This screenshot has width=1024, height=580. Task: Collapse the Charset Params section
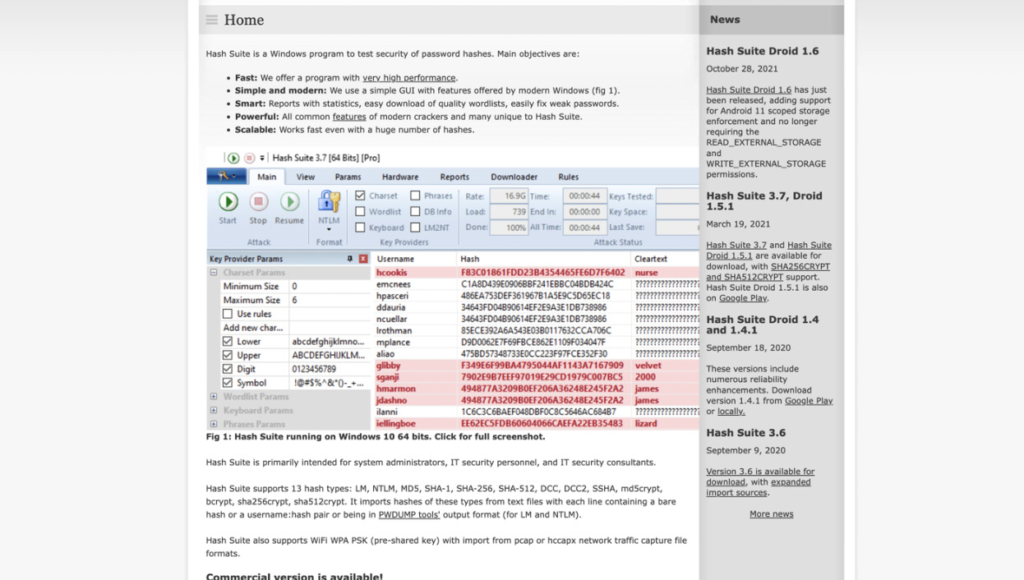[x=212, y=273]
